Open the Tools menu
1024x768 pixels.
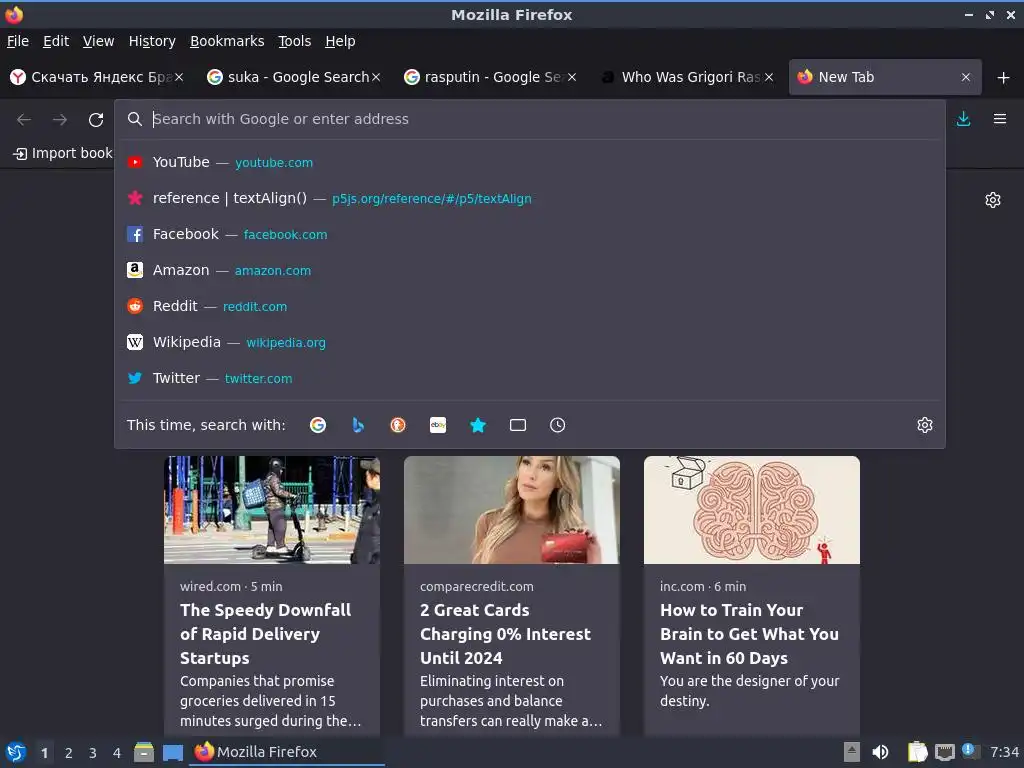295,41
